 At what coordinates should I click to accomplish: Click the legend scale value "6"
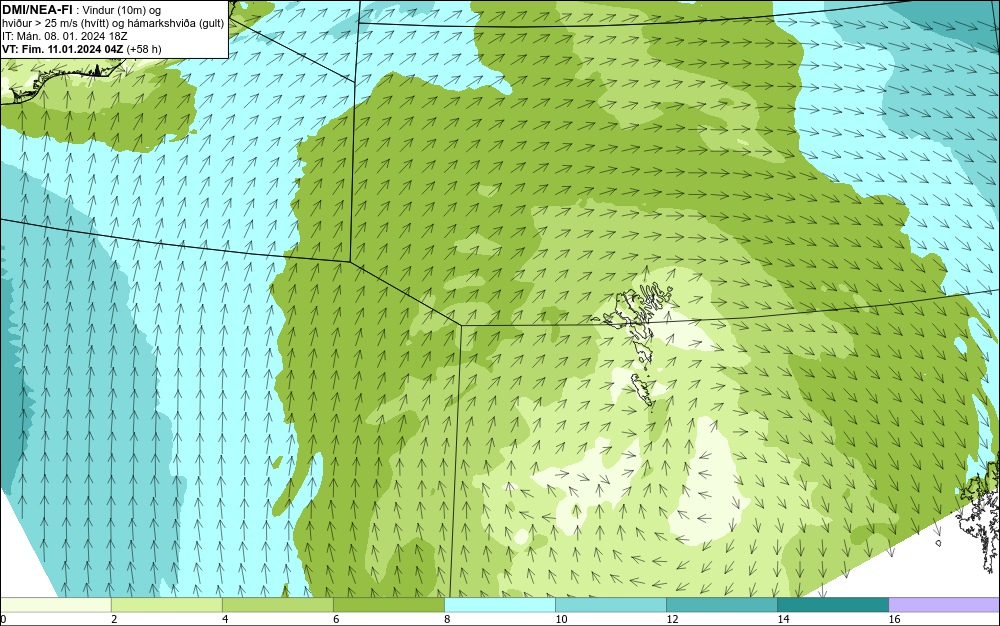pyautogui.click(x=336, y=619)
